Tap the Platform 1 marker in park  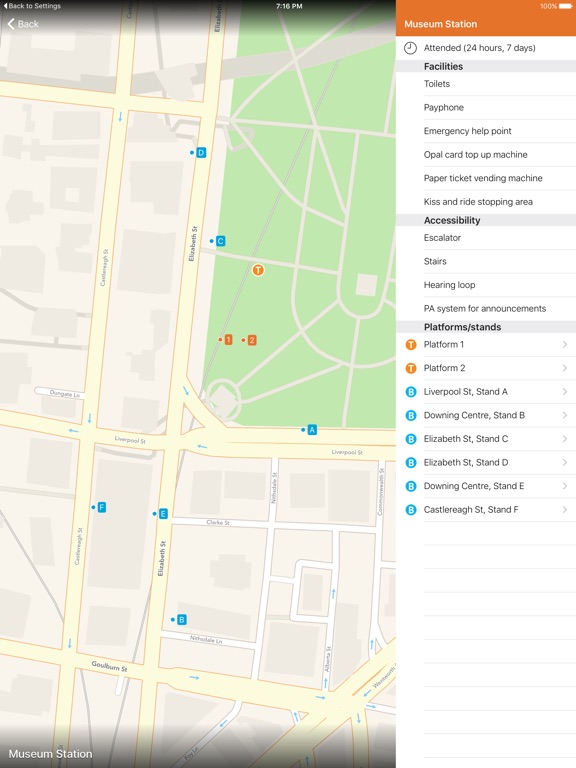pos(228,340)
